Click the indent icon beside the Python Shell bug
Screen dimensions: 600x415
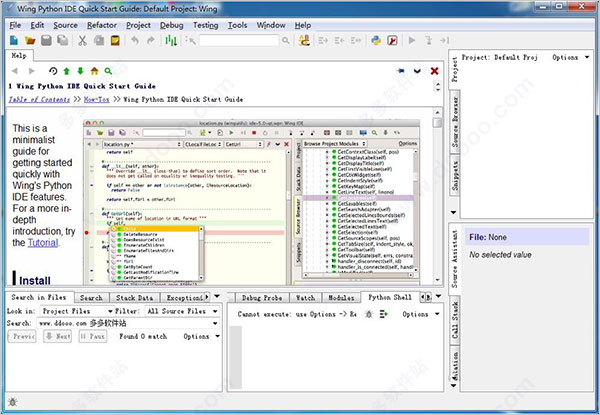383,314
